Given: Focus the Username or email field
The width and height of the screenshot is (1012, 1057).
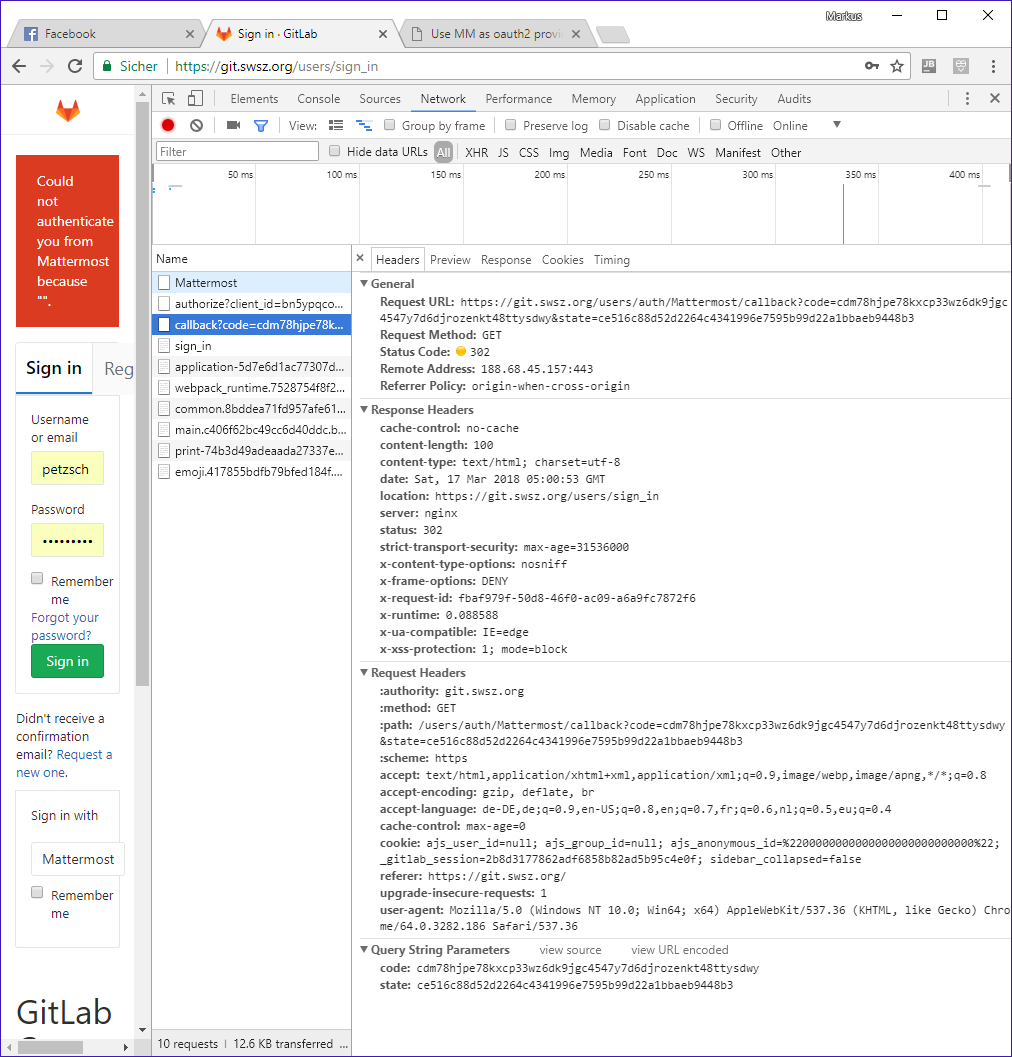Looking at the screenshot, I should (67, 469).
